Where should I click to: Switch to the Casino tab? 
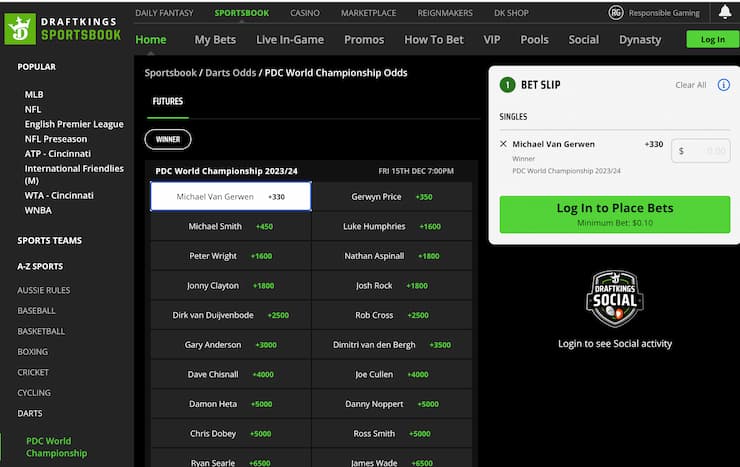tap(305, 13)
